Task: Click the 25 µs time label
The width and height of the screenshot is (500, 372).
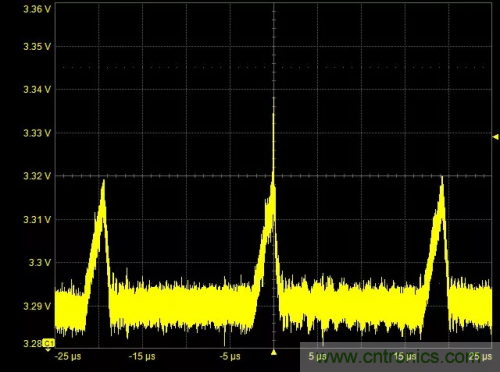Action: 480,356
